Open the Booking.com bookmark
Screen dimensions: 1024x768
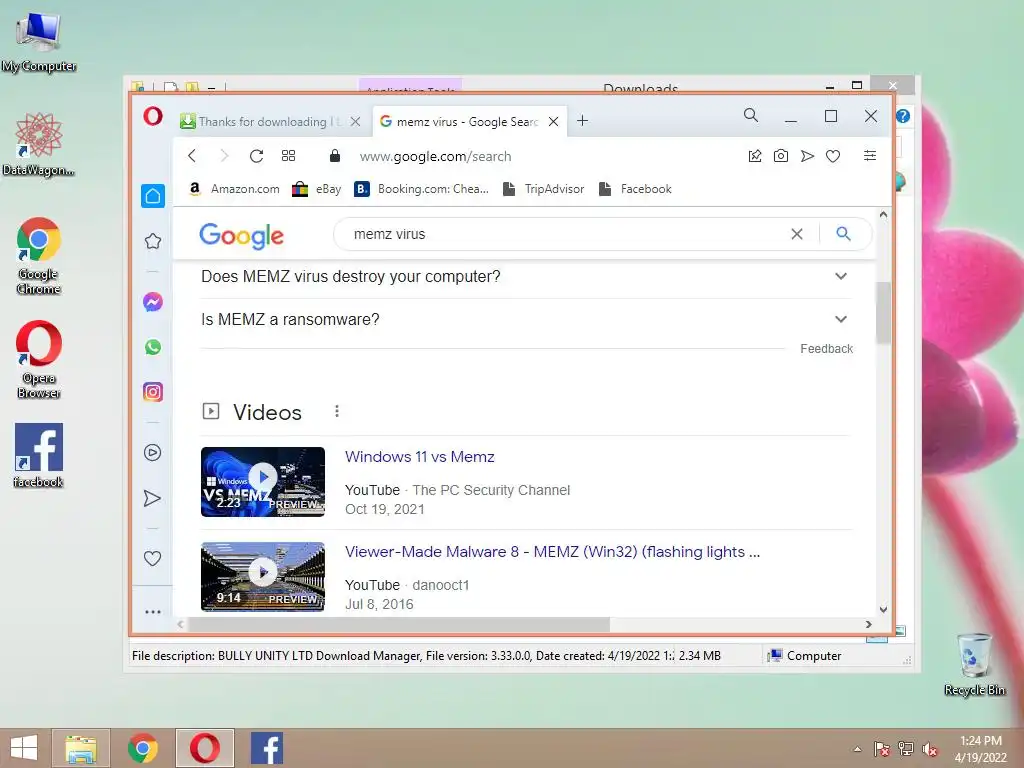pos(422,189)
